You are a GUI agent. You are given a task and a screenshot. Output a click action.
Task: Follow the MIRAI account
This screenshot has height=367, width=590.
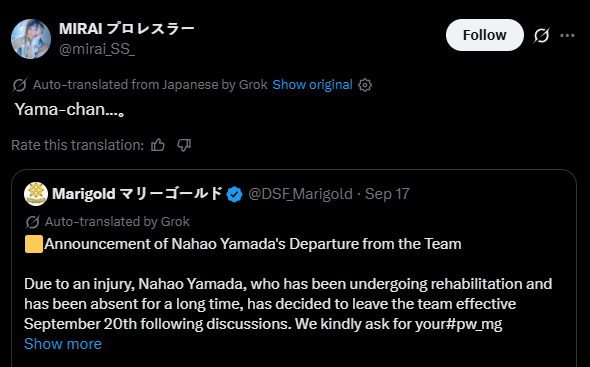coord(485,35)
